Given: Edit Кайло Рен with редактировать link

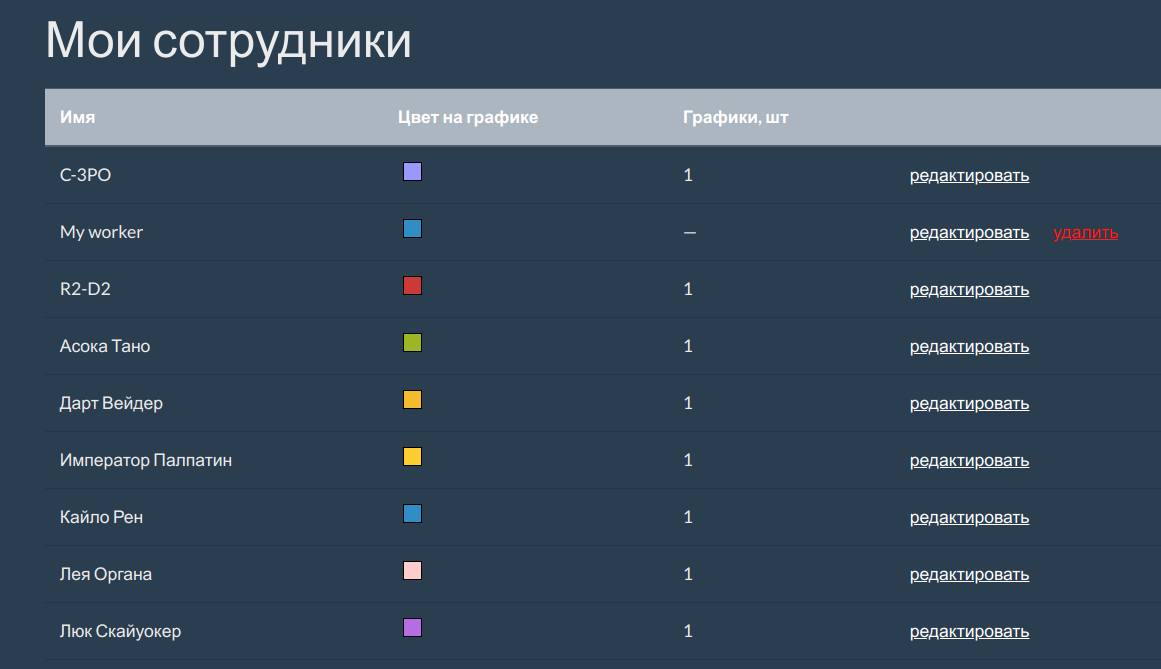Looking at the screenshot, I should pyautogui.click(x=969, y=517).
